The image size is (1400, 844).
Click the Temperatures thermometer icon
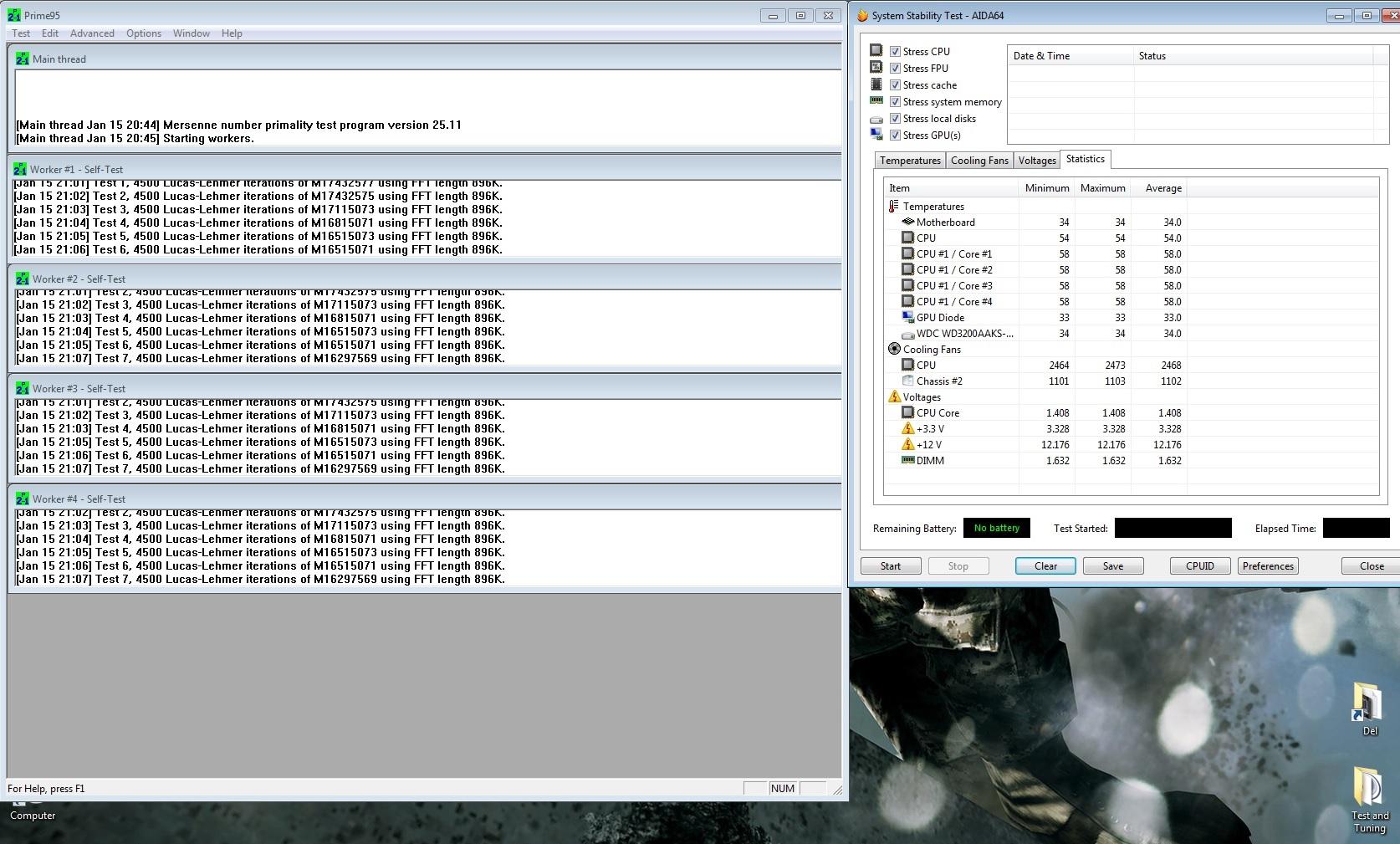point(894,207)
